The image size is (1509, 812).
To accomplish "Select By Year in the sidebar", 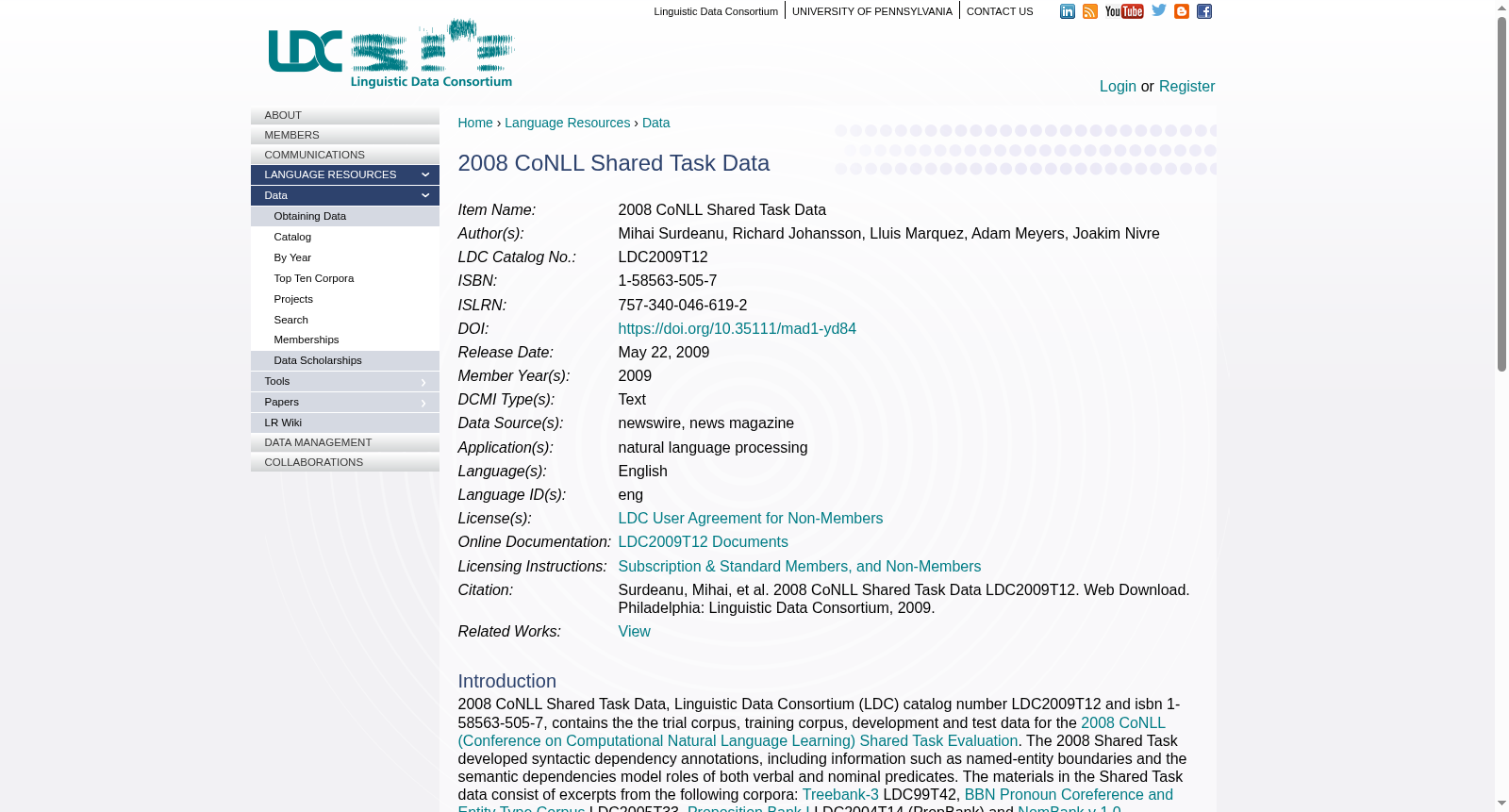I will pos(344,257).
